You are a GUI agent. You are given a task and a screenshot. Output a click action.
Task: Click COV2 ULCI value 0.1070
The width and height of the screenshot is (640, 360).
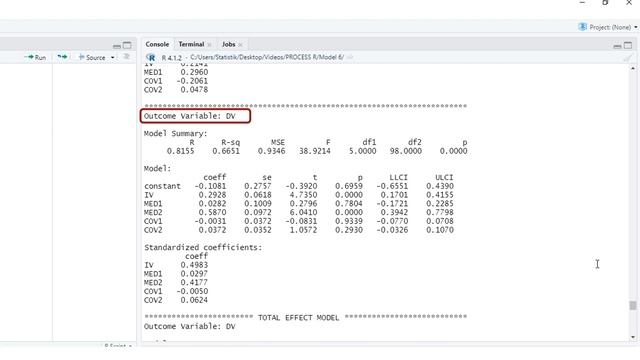click(x=440, y=230)
